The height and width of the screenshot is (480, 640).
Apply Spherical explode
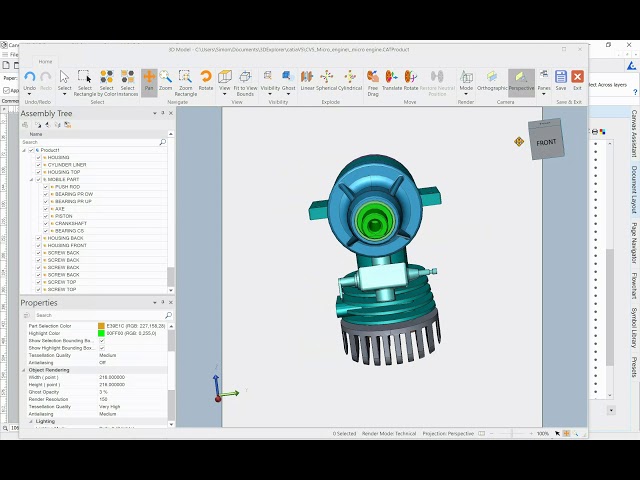tap(327, 80)
